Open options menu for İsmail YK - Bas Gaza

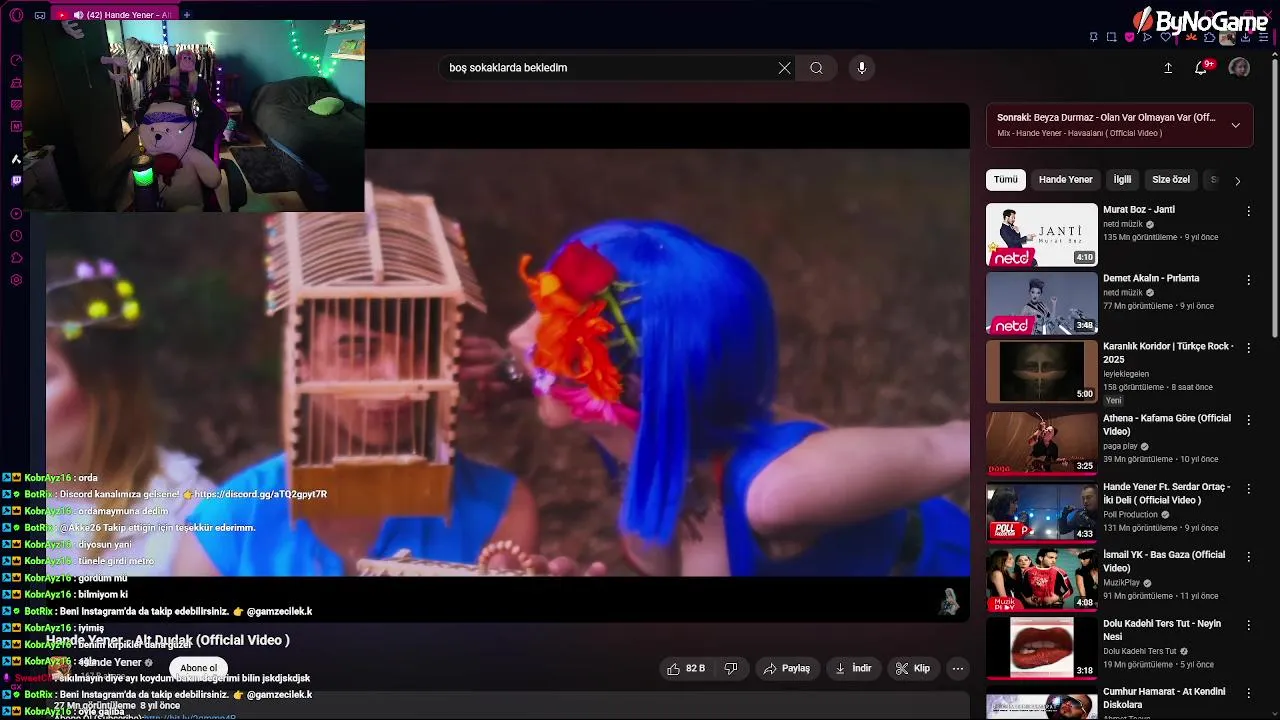point(1248,556)
